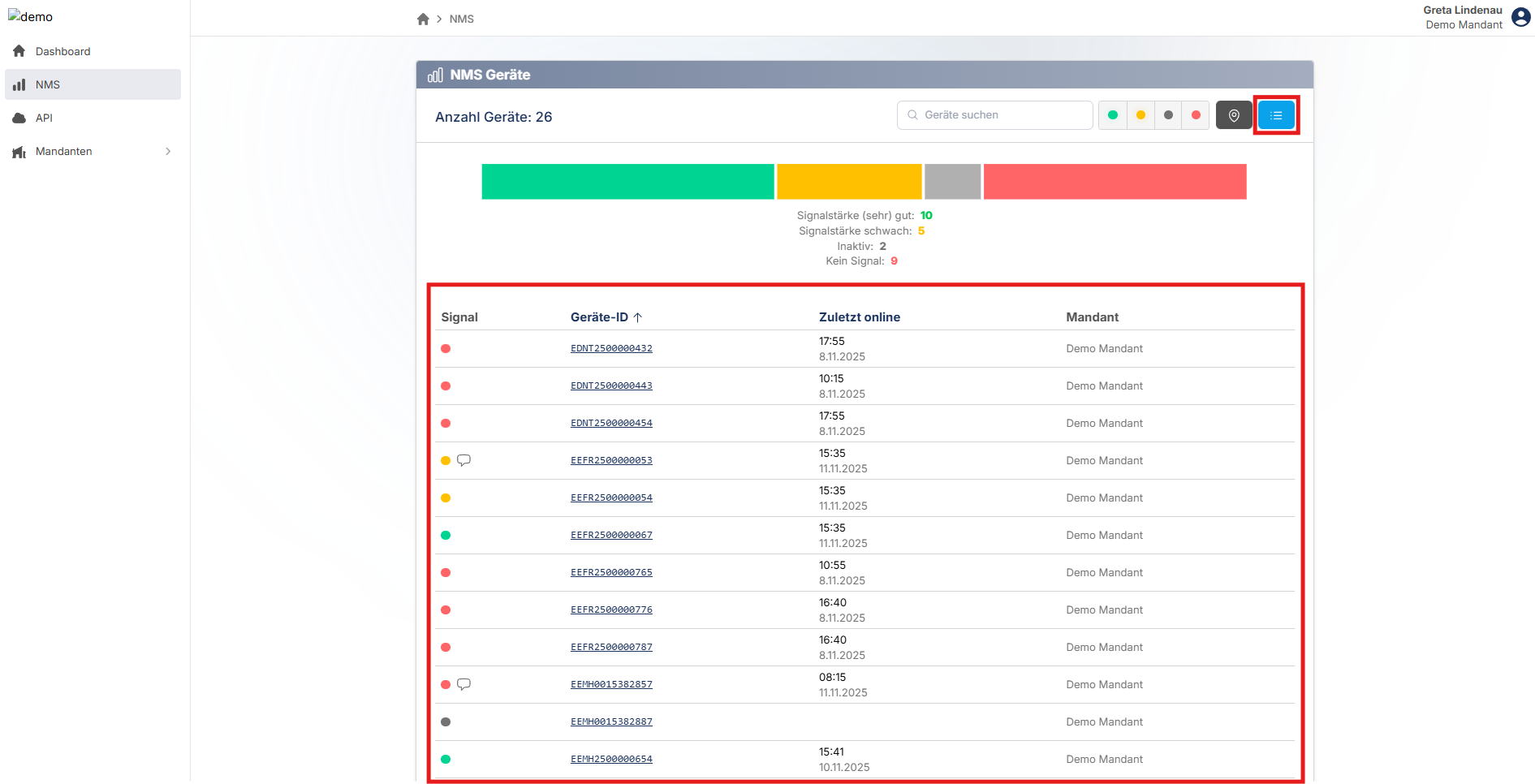The image size is (1535, 784).
Task: Sort table by Mandant column
Action: coord(1092,317)
